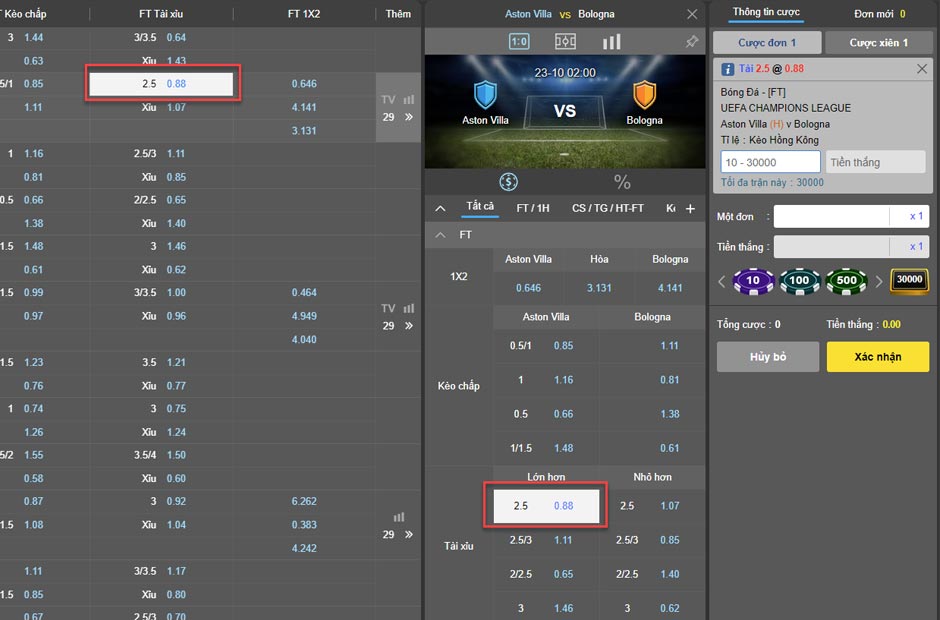Collapse the FT market group
940x620 pixels.
pos(441,234)
